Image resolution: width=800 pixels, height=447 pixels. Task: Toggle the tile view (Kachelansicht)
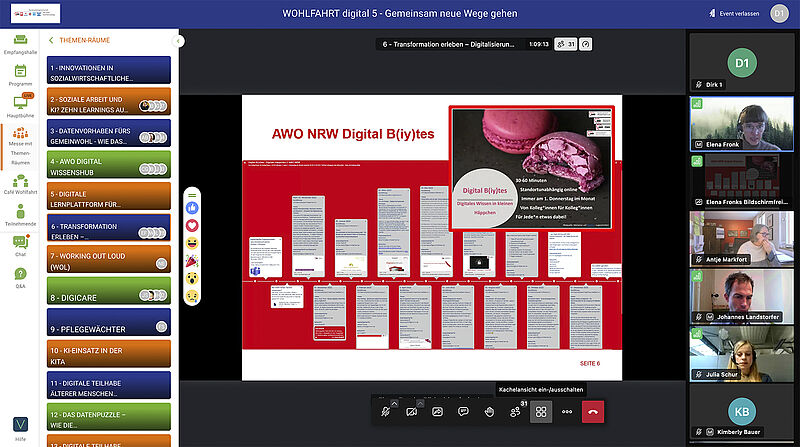(541, 411)
